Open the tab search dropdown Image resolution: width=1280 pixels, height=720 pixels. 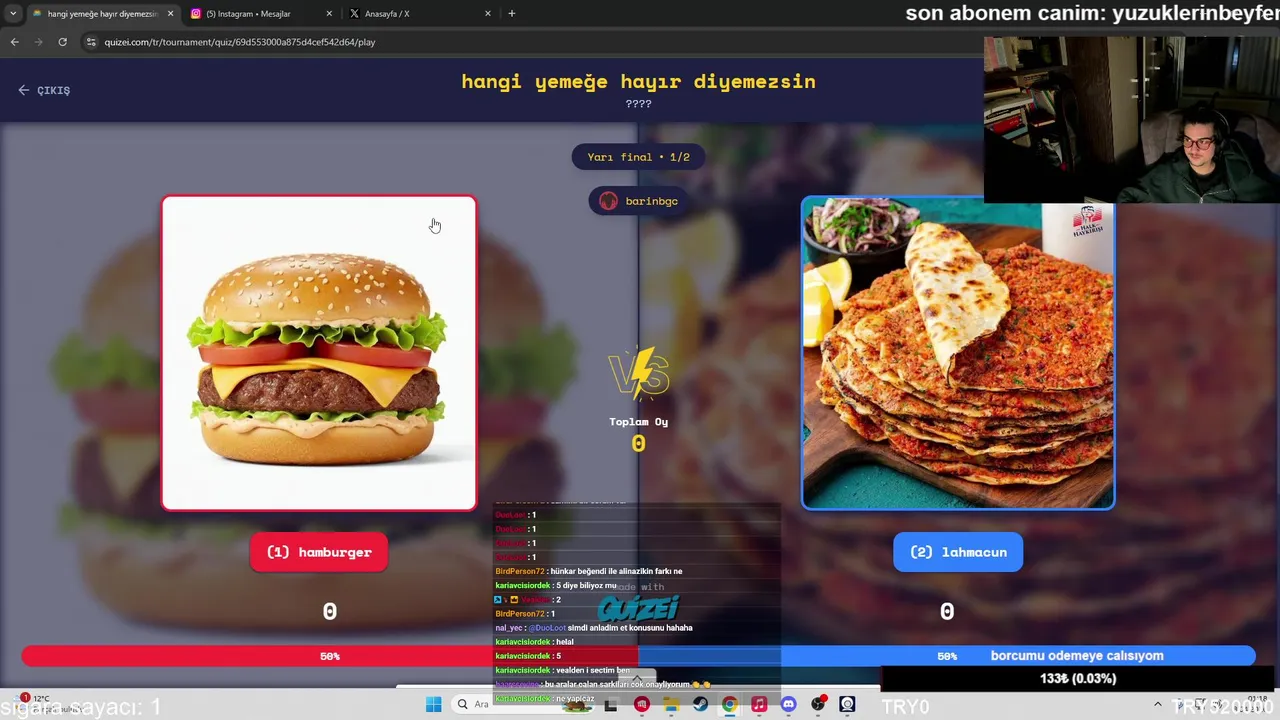pos(13,14)
